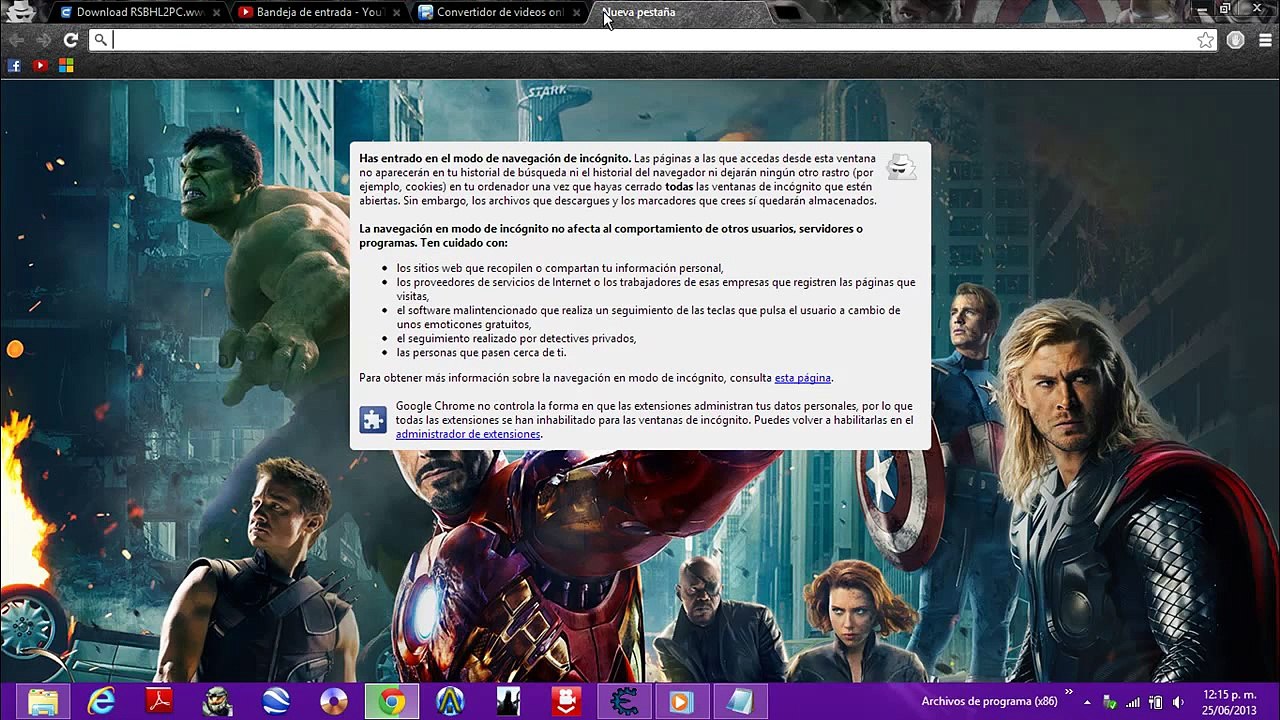Expand Archivos de programa toolbar chevron

coord(1068,693)
